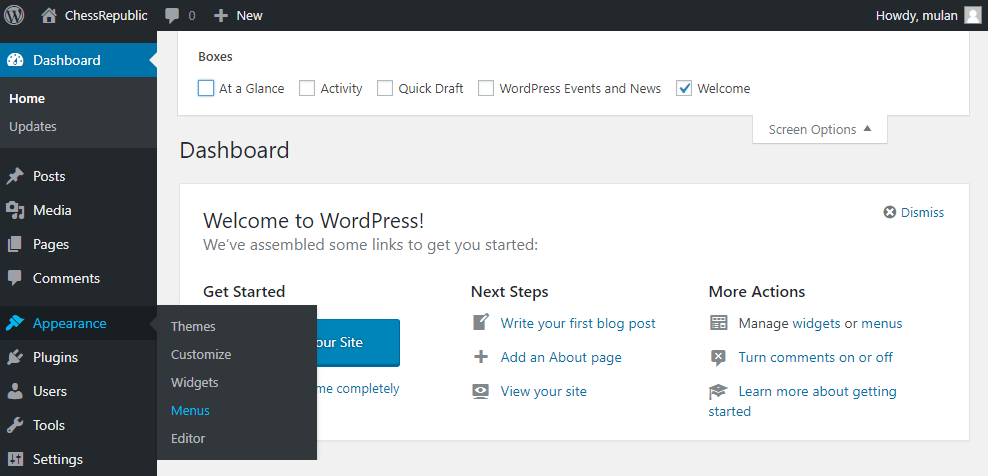Image resolution: width=988 pixels, height=476 pixels.
Task: Open Posts in the sidebar
Action: pyautogui.click(x=49, y=177)
